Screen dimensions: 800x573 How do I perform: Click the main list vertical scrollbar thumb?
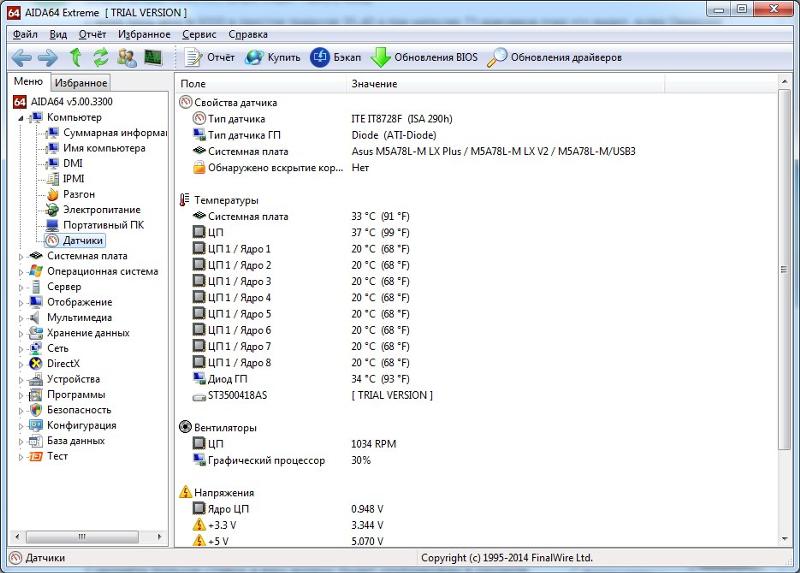(x=784, y=269)
